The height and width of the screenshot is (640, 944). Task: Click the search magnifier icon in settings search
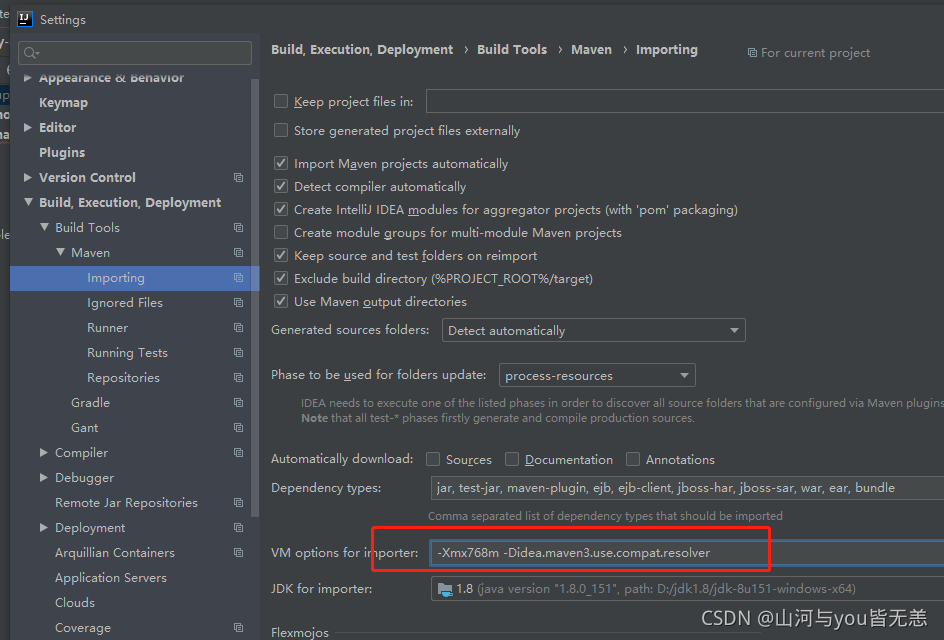tap(31, 54)
